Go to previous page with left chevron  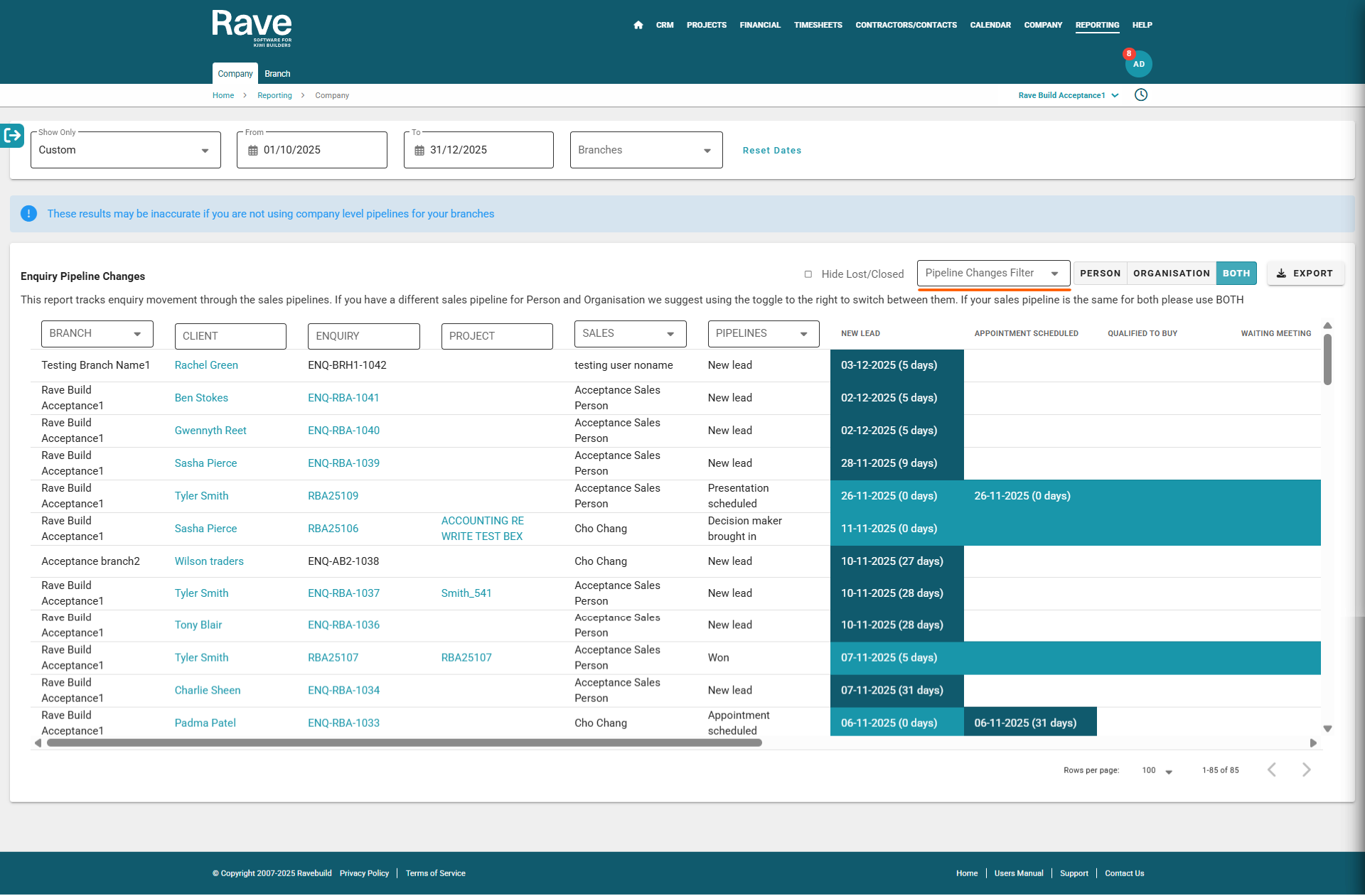[x=1272, y=770]
